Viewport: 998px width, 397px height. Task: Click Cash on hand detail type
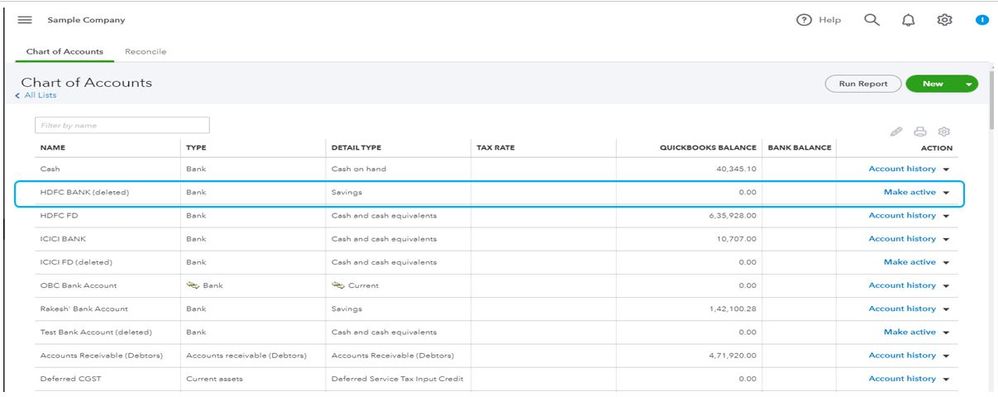[359, 169]
